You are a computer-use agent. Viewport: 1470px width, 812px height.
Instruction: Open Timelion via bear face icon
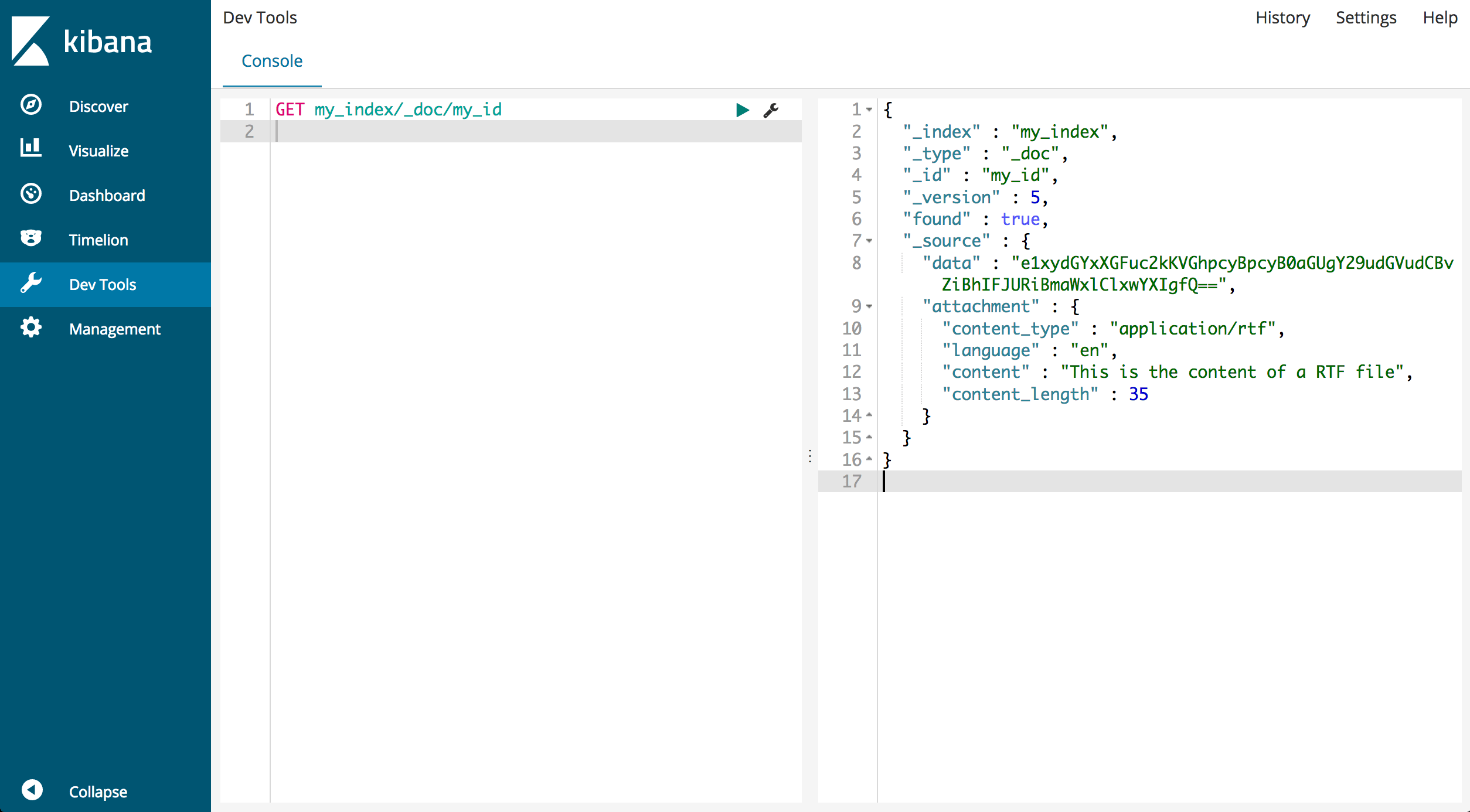31,238
